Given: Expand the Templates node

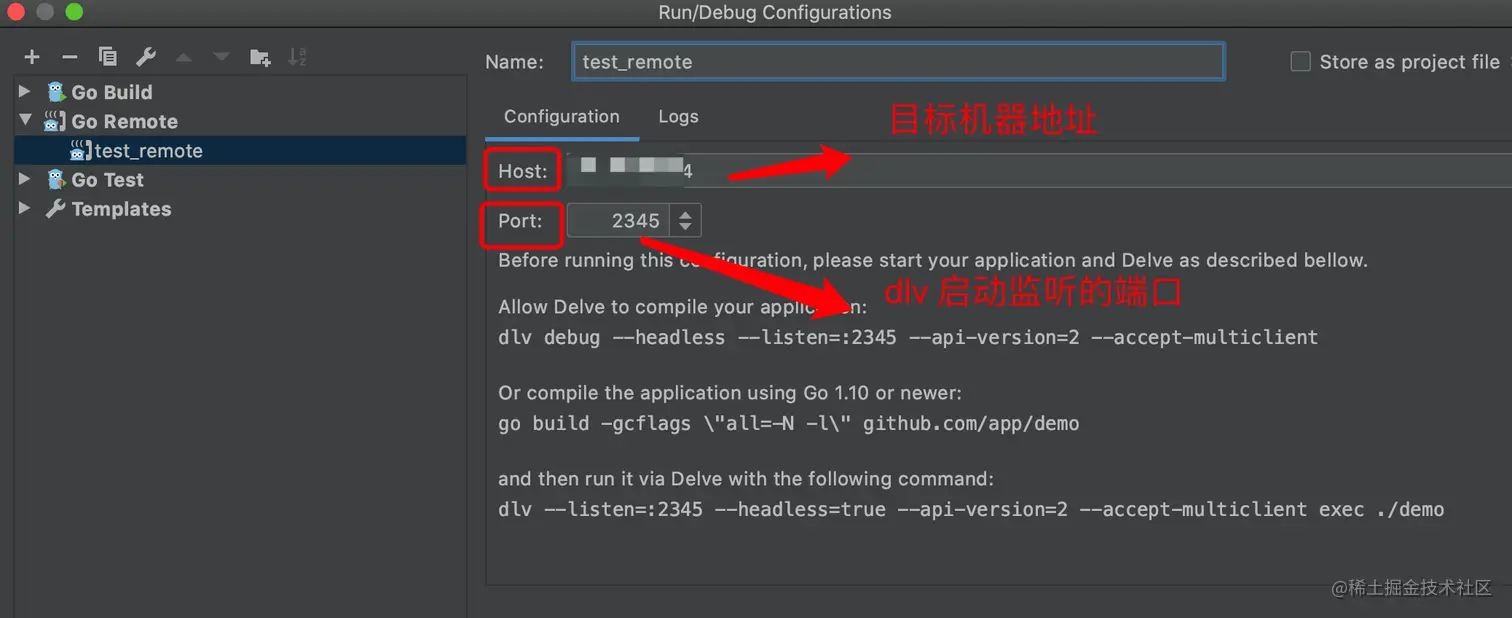Looking at the screenshot, I should (25, 209).
